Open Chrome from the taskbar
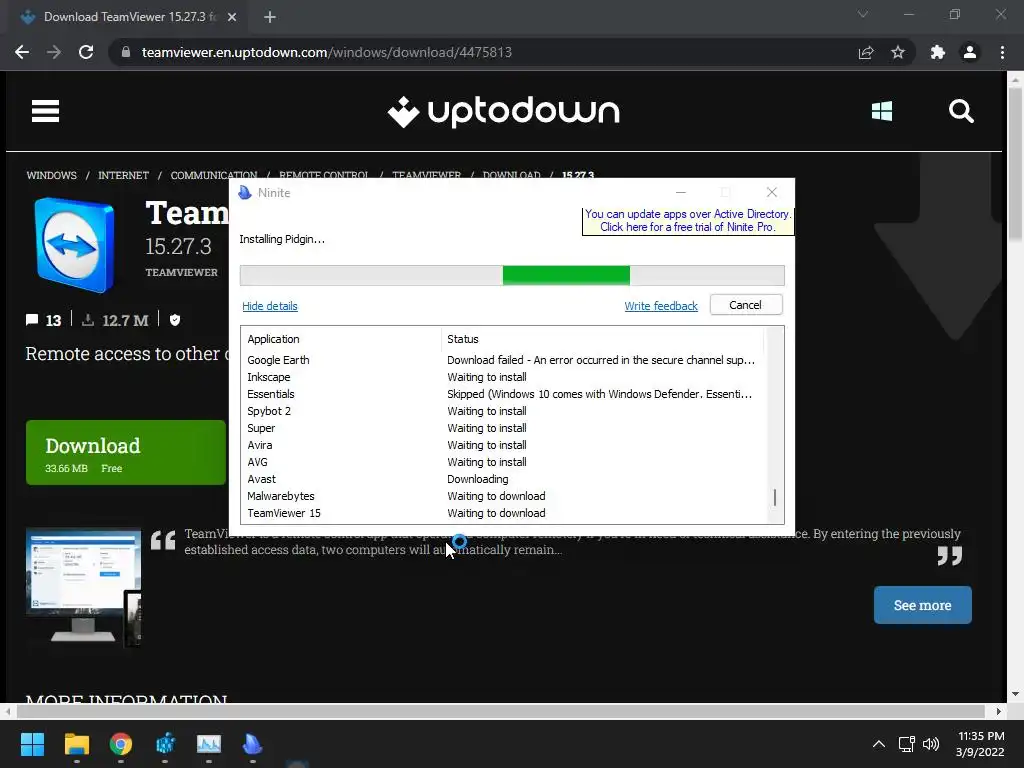 click(121, 744)
